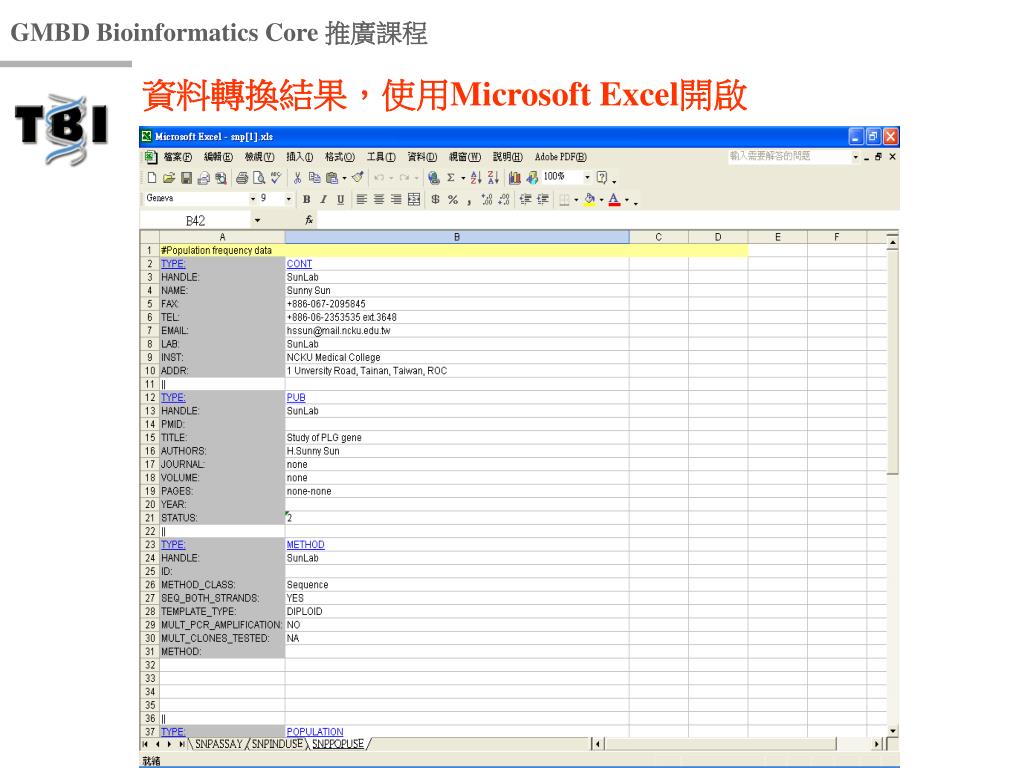
Task: Click Increase Indent icon
Action: pyautogui.click(x=543, y=199)
